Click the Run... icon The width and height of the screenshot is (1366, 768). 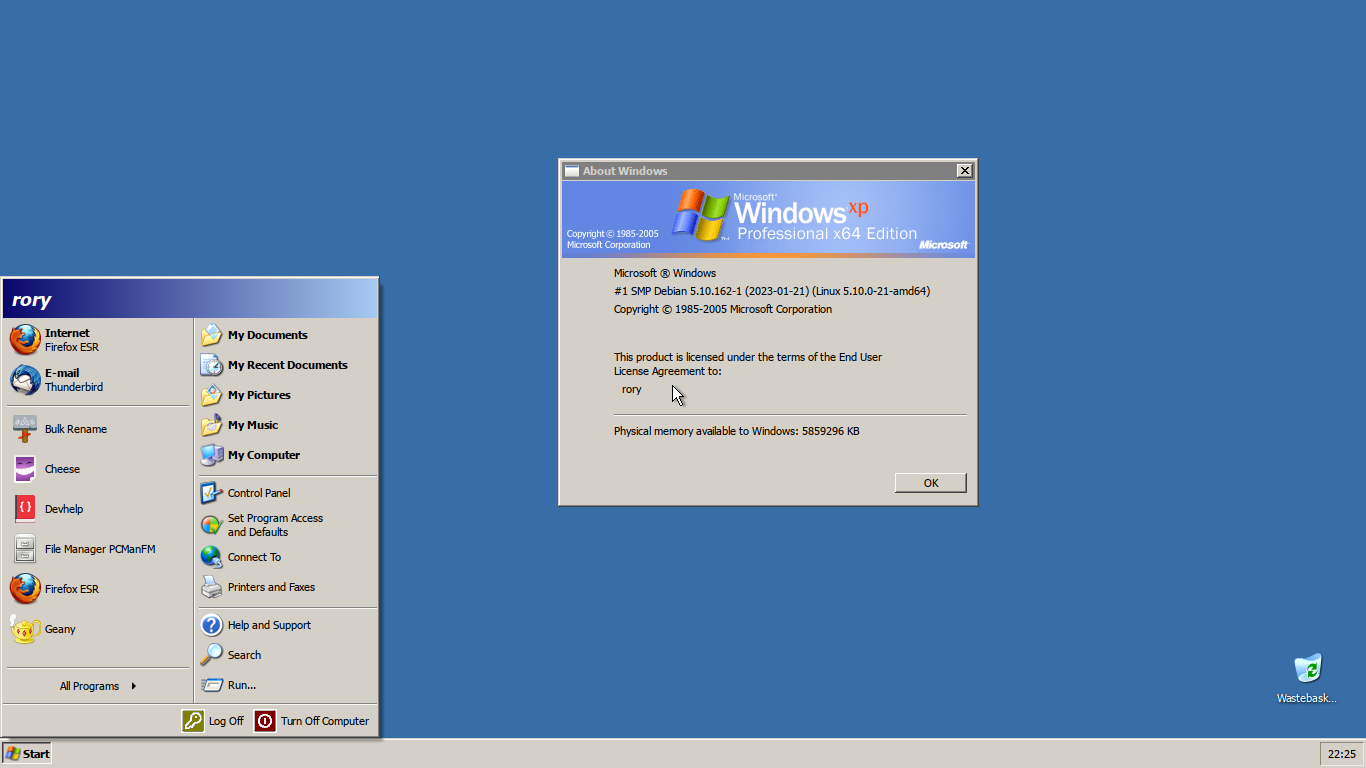click(211, 685)
